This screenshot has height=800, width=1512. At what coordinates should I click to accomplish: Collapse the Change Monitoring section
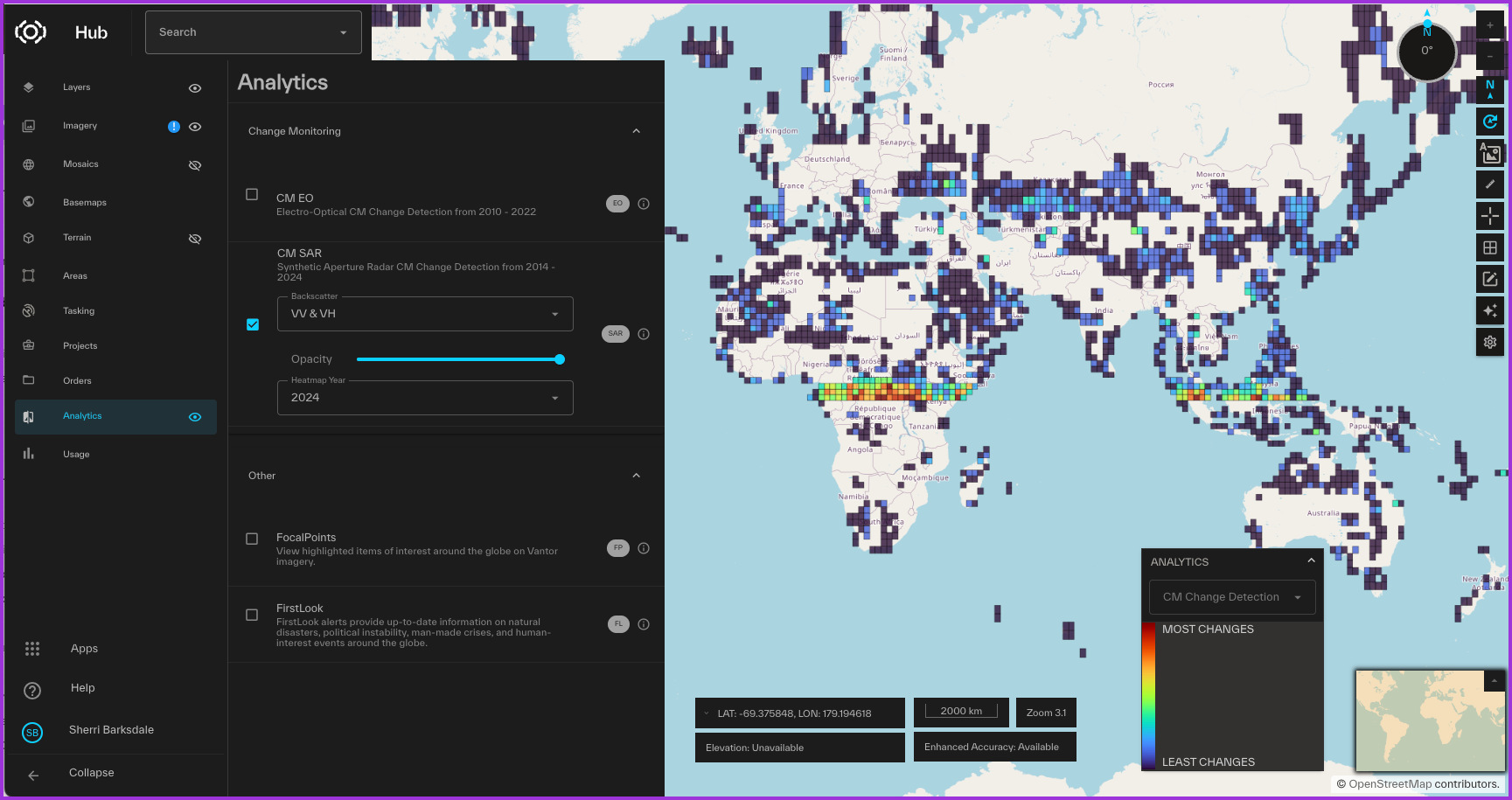(x=636, y=131)
